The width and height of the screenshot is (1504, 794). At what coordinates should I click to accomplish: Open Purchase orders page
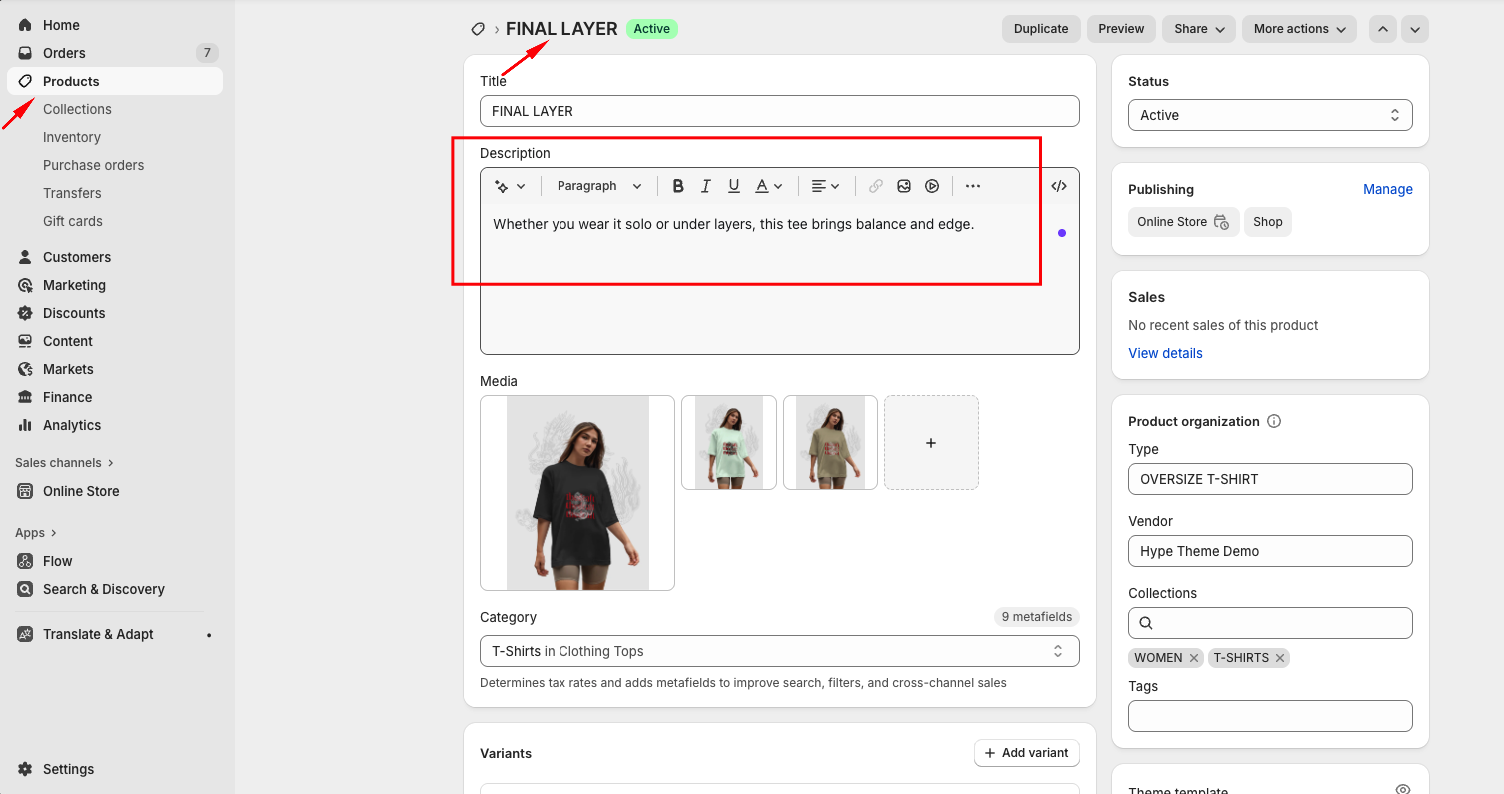(x=93, y=165)
